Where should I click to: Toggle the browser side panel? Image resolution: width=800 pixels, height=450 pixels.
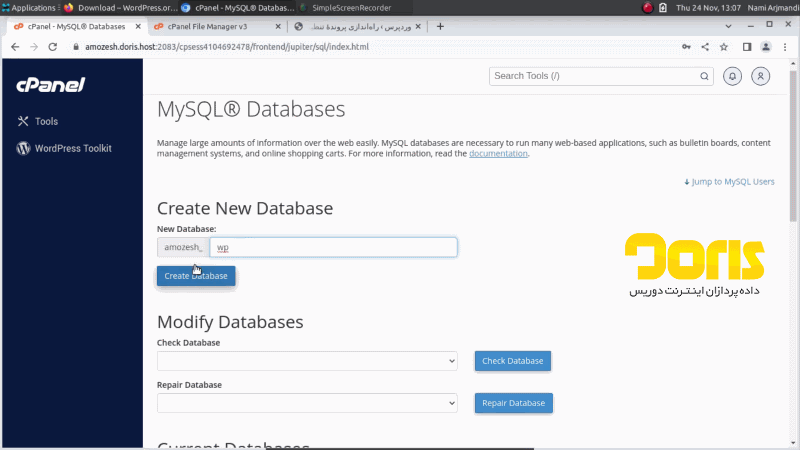747,47
